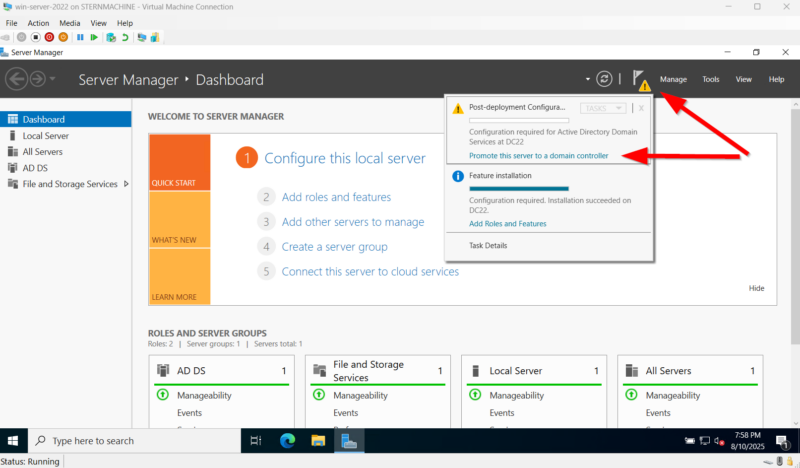The width and height of the screenshot is (800, 468).
Task: Select the WHAT'S NEW tile
Action: pyautogui.click(x=180, y=219)
